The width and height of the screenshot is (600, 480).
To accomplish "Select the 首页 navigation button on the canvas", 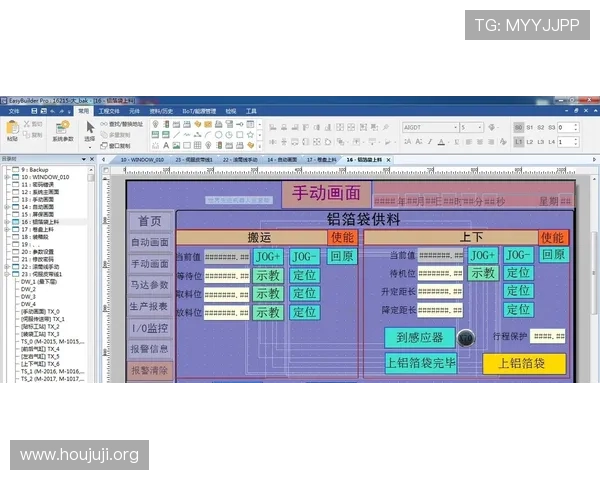I will pyautogui.click(x=149, y=221).
